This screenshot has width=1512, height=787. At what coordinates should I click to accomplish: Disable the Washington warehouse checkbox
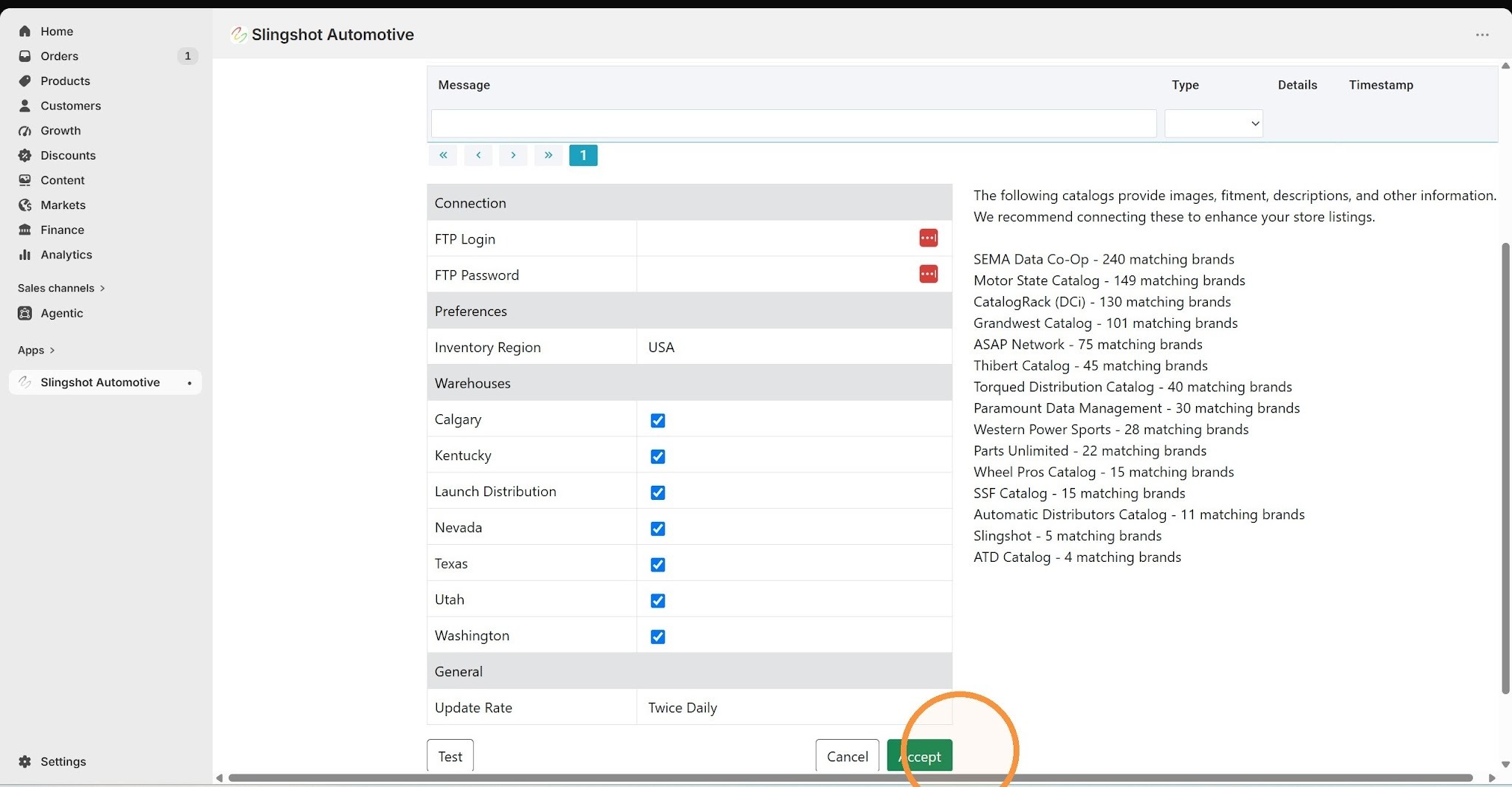point(658,636)
